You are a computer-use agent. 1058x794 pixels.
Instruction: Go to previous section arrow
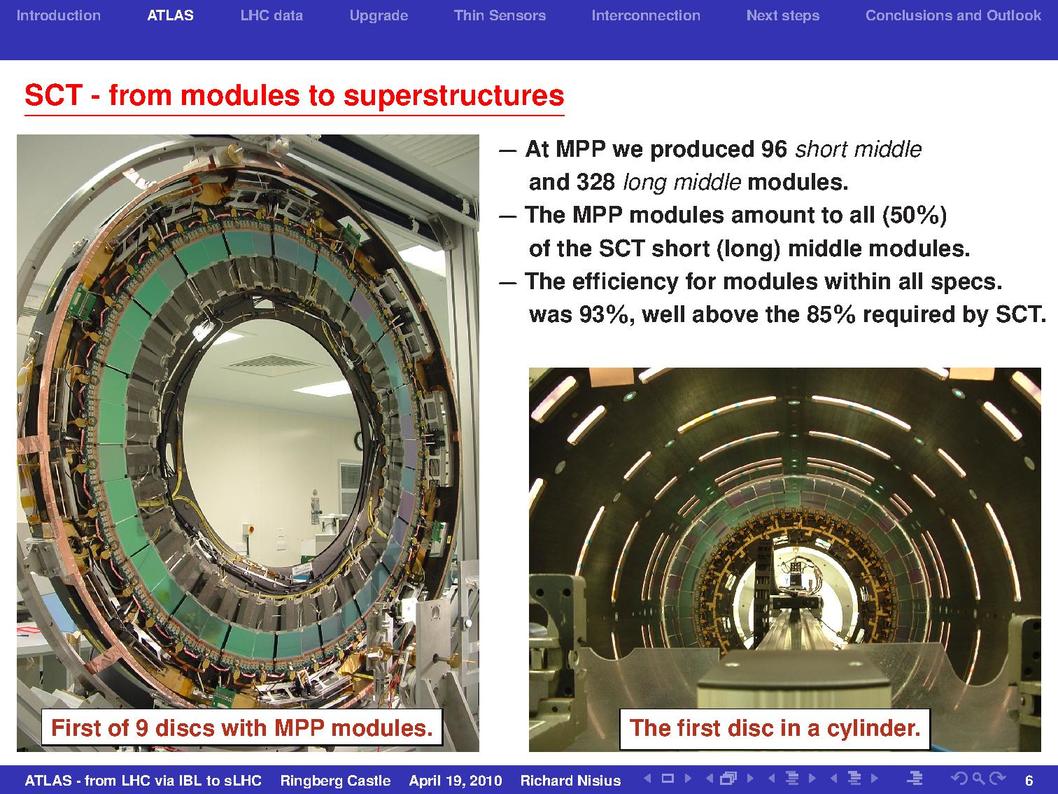(x=834, y=778)
